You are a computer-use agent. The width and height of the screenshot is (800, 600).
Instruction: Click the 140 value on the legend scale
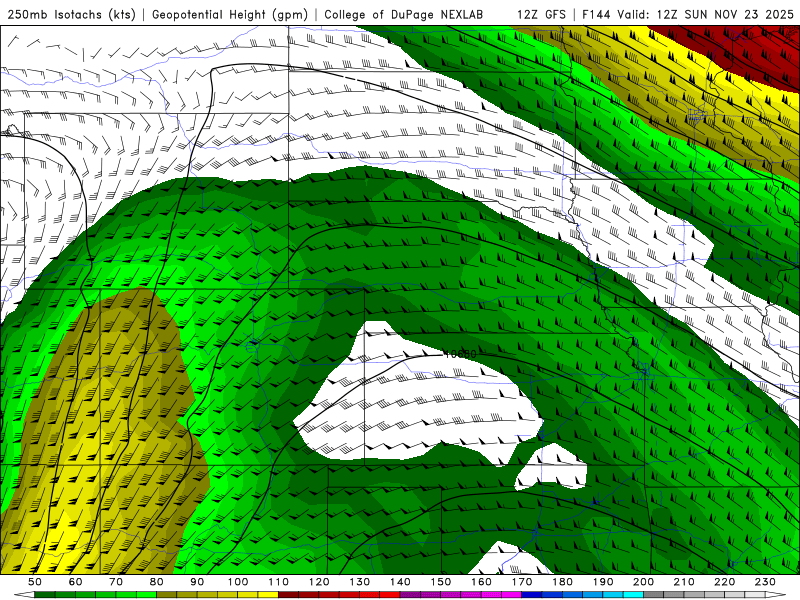tap(400, 582)
